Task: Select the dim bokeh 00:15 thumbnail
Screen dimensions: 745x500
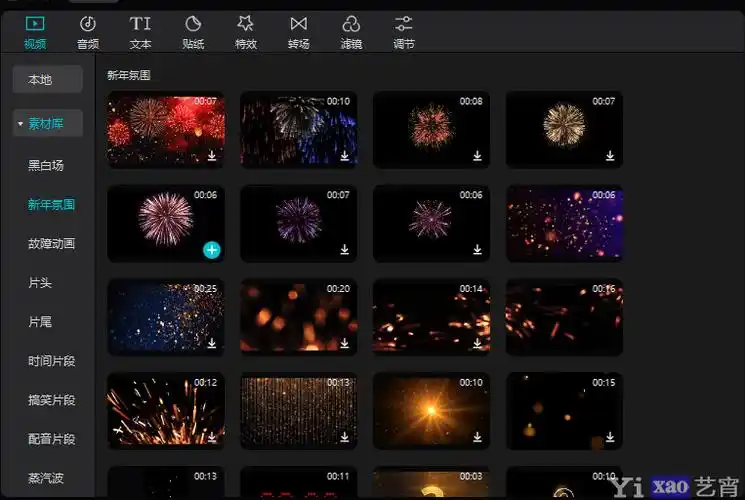Action: point(564,411)
